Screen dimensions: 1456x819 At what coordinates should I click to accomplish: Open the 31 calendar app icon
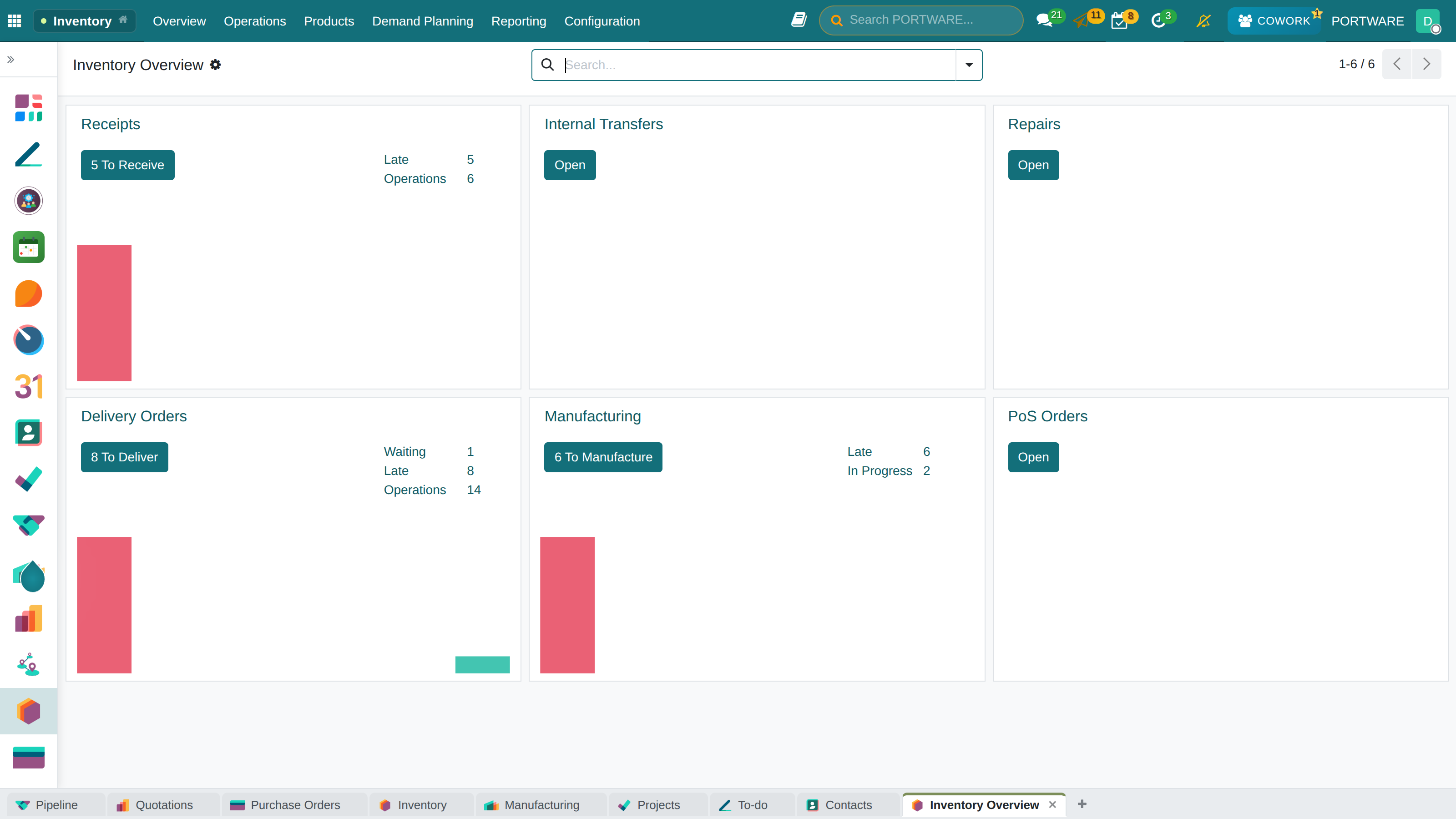[x=28, y=386]
